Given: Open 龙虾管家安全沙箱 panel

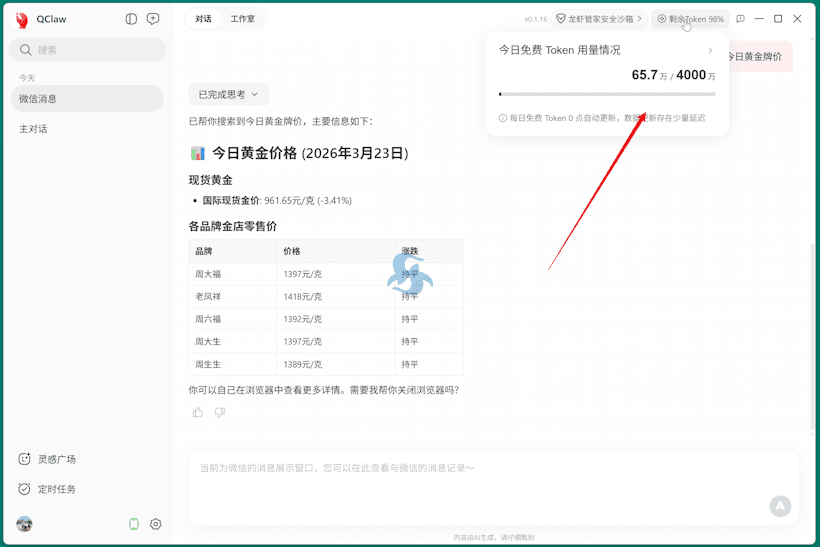Looking at the screenshot, I should (599, 19).
